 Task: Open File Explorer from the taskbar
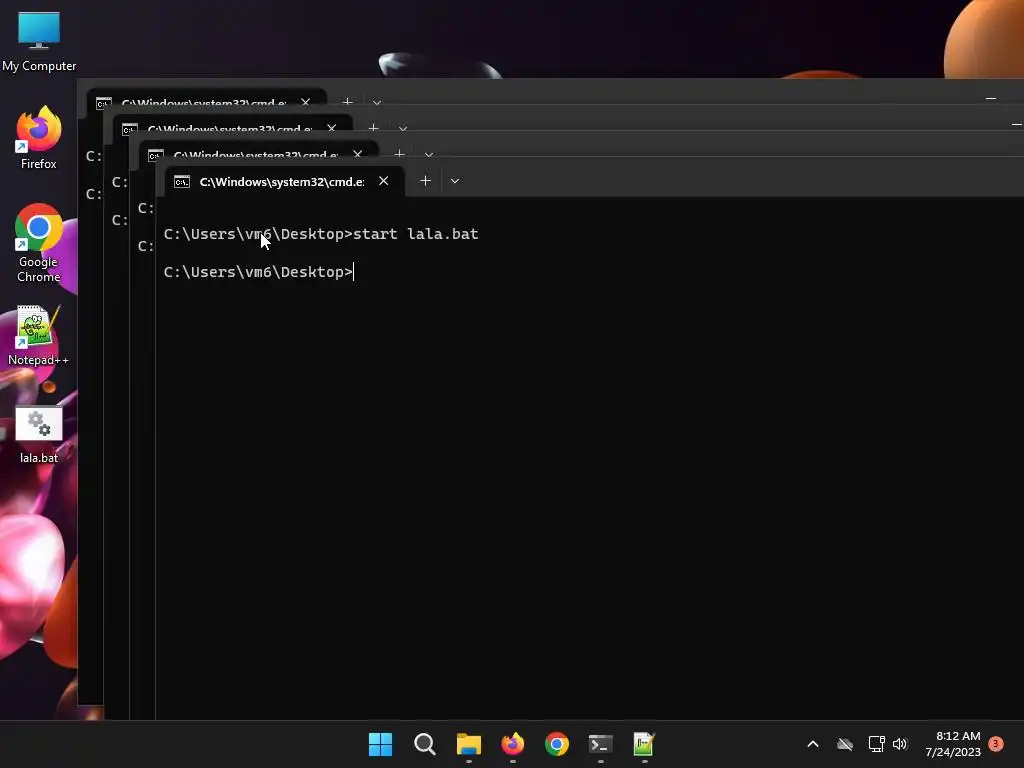(469, 744)
